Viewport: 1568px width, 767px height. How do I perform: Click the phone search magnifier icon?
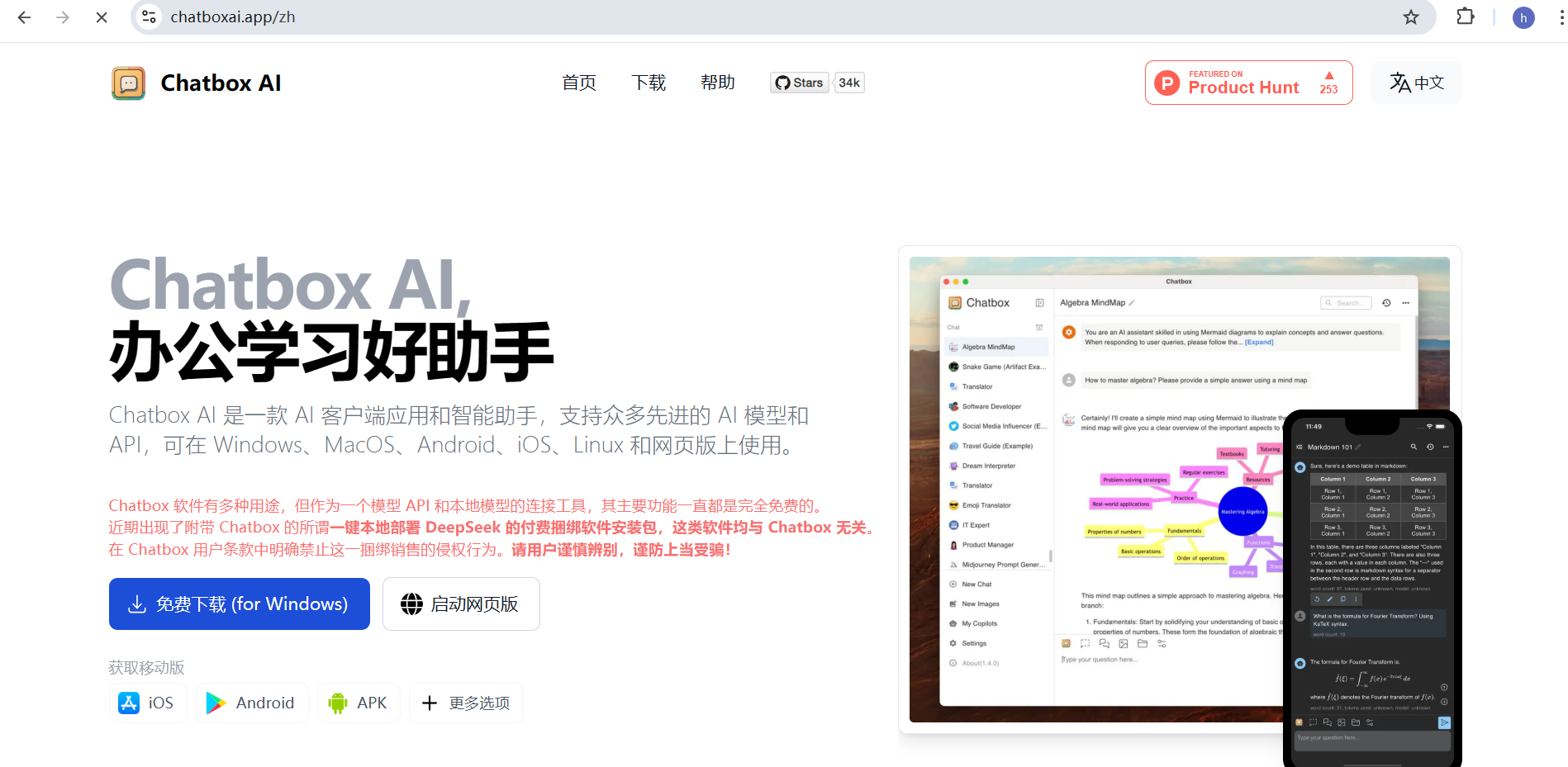coord(1414,447)
